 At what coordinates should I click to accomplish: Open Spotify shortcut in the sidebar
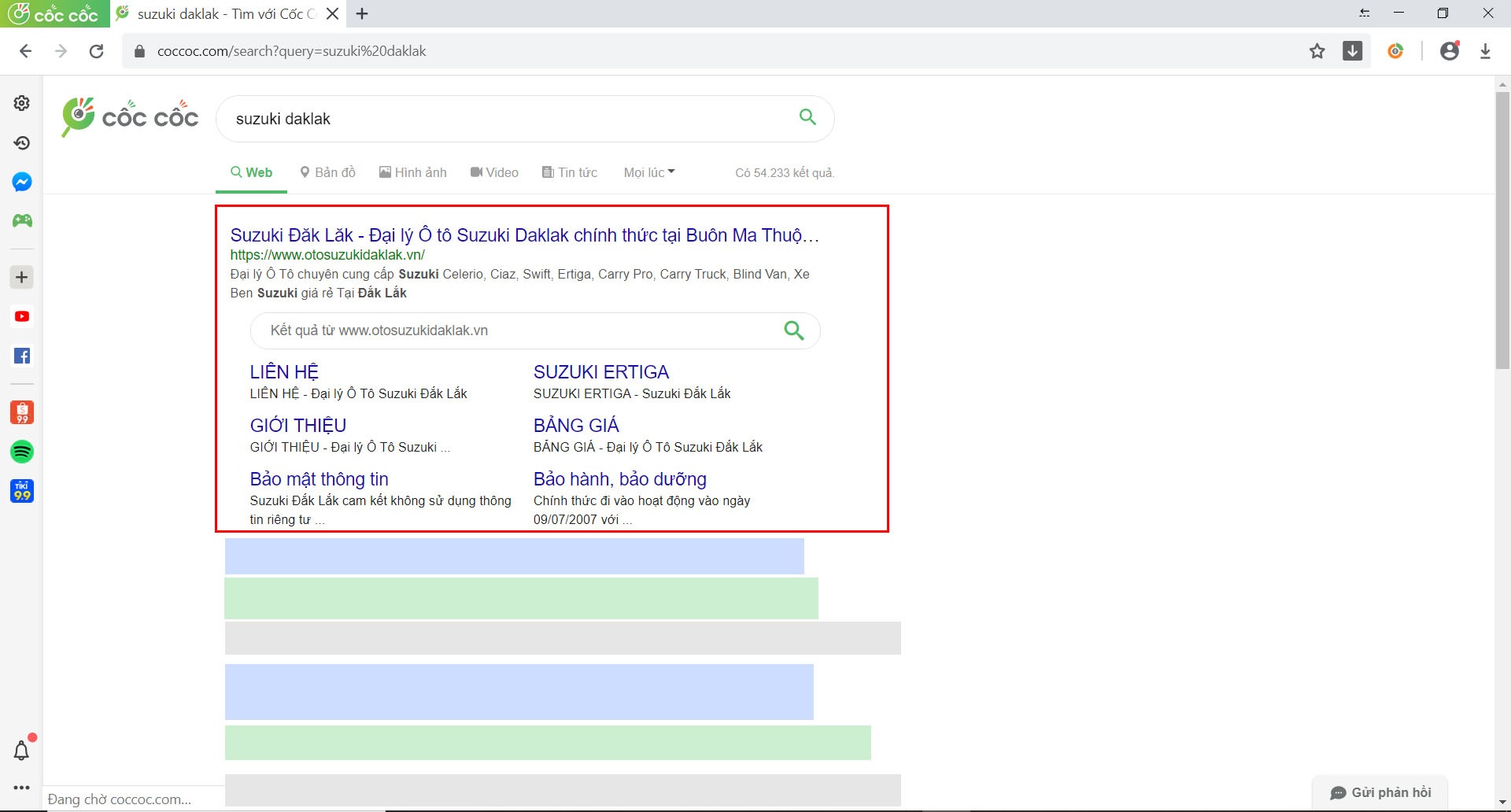point(22,452)
